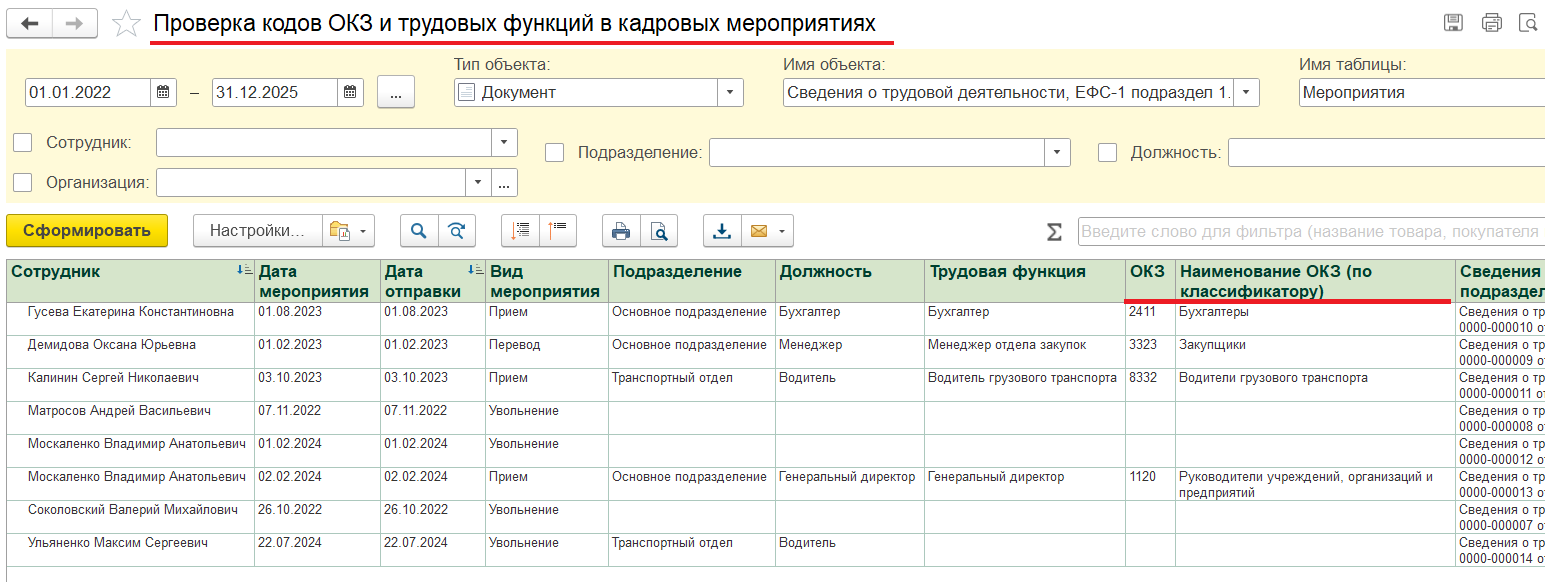Tick the Организация filter checkbox
Image resolution: width=1545 pixels, height=582 pixels.
click(x=22, y=183)
